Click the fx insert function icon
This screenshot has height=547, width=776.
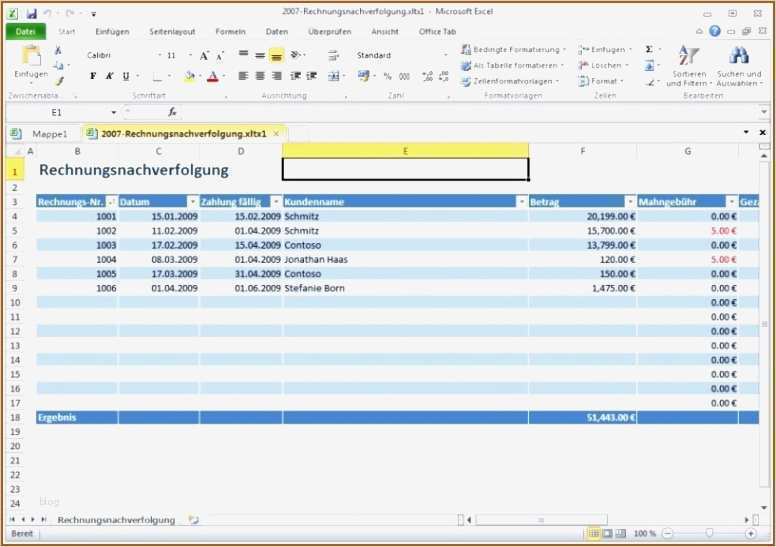tap(172, 112)
